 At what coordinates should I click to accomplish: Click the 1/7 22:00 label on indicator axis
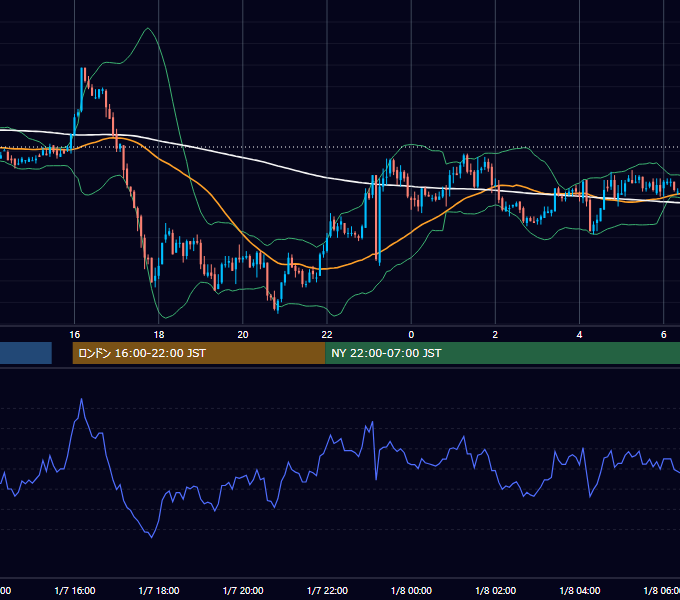pos(327,590)
